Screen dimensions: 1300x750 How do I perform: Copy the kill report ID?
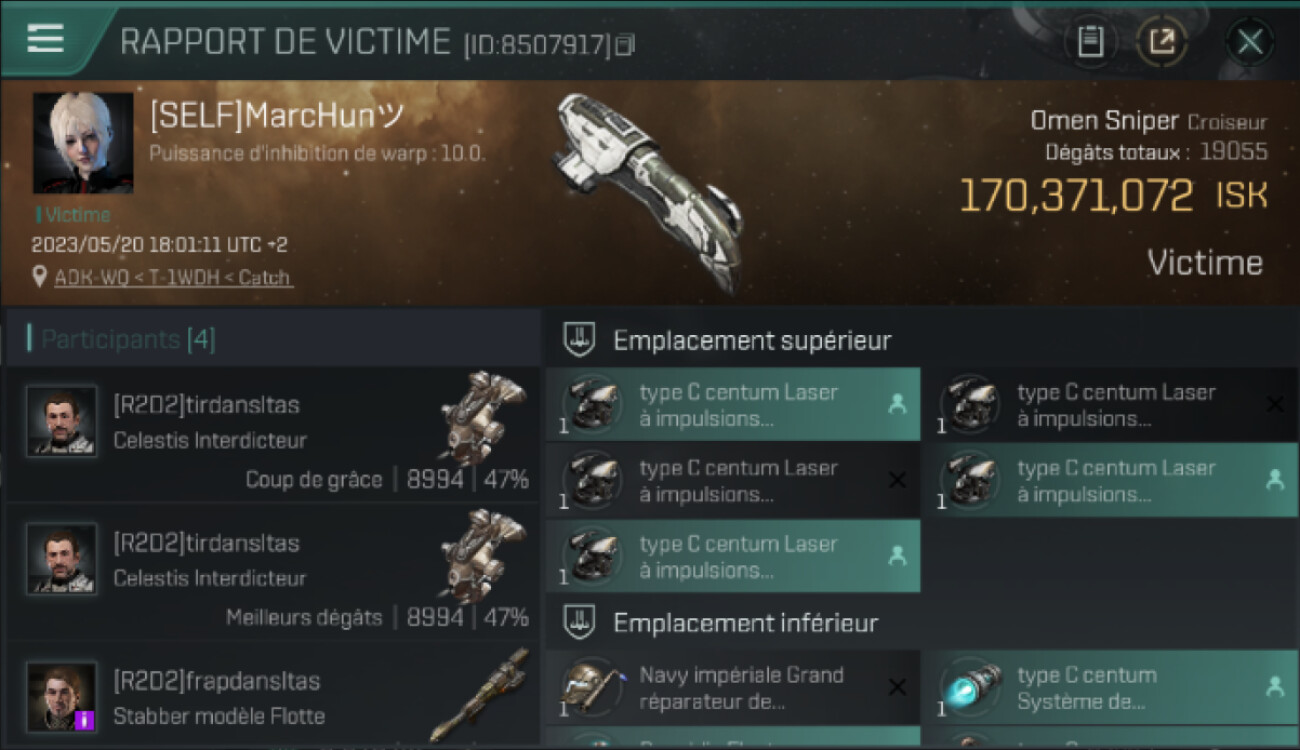click(625, 45)
